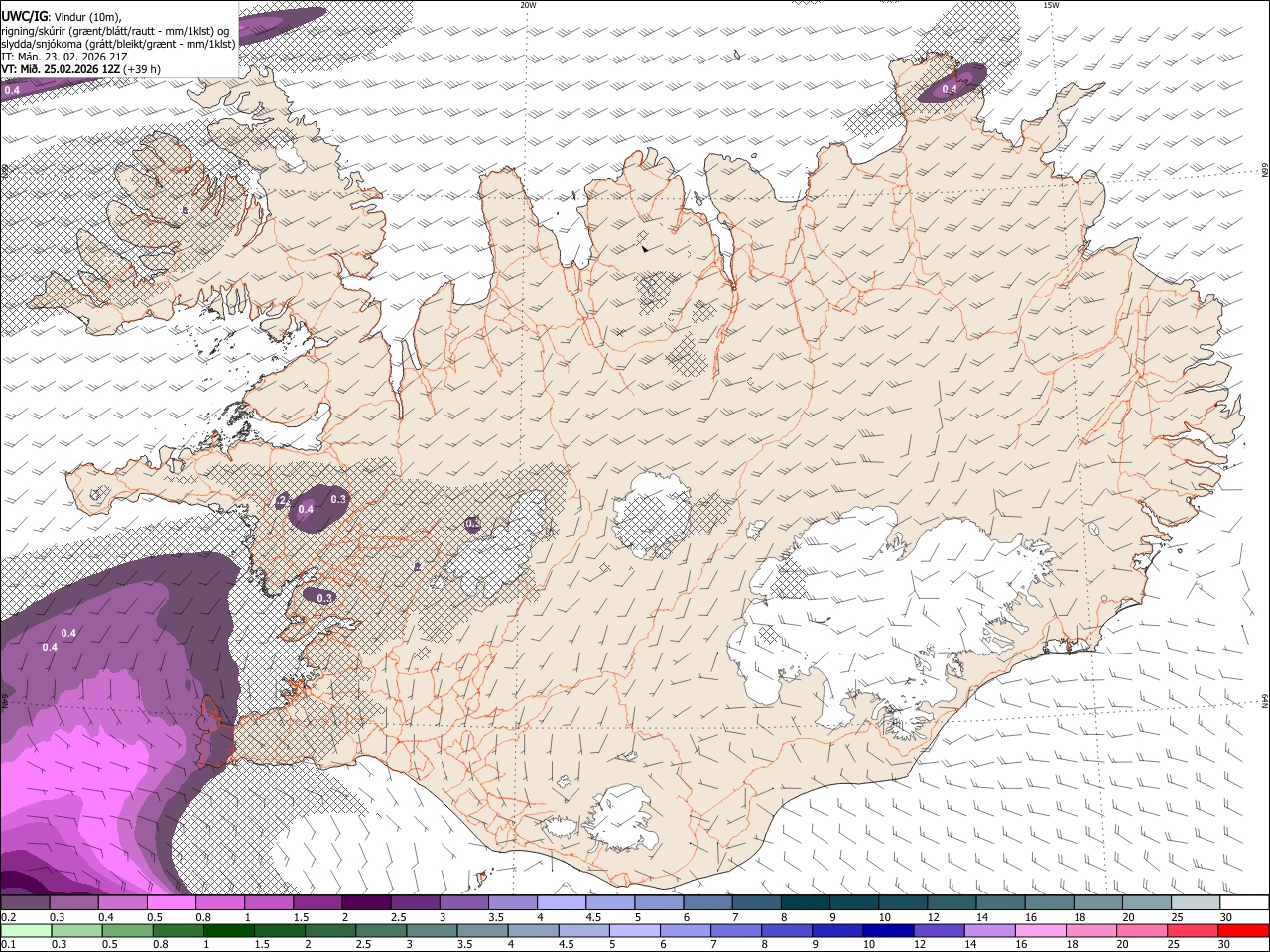This screenshot has width=1270, height=952.
Task: Click the white upper legend swatch at 30
Action: point(1245,903)
